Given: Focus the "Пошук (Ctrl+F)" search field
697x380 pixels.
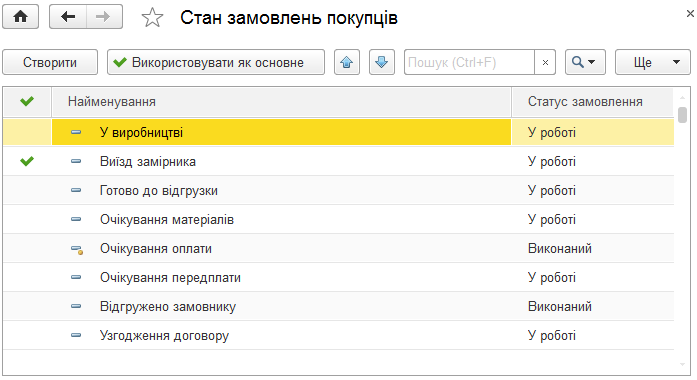Looking at the screenshot, I should pyautogui.click(x=469, y=62).
